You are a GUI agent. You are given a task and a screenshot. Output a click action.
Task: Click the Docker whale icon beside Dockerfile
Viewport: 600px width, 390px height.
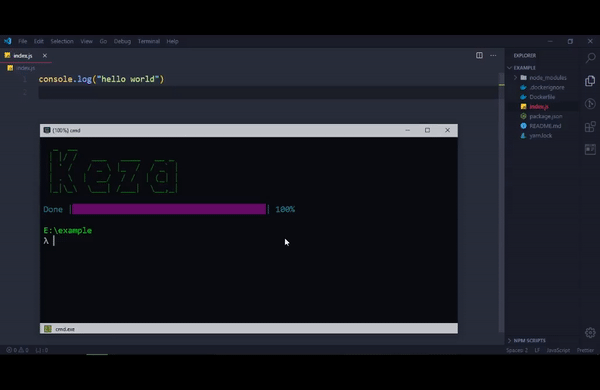[x=523, y=97]
